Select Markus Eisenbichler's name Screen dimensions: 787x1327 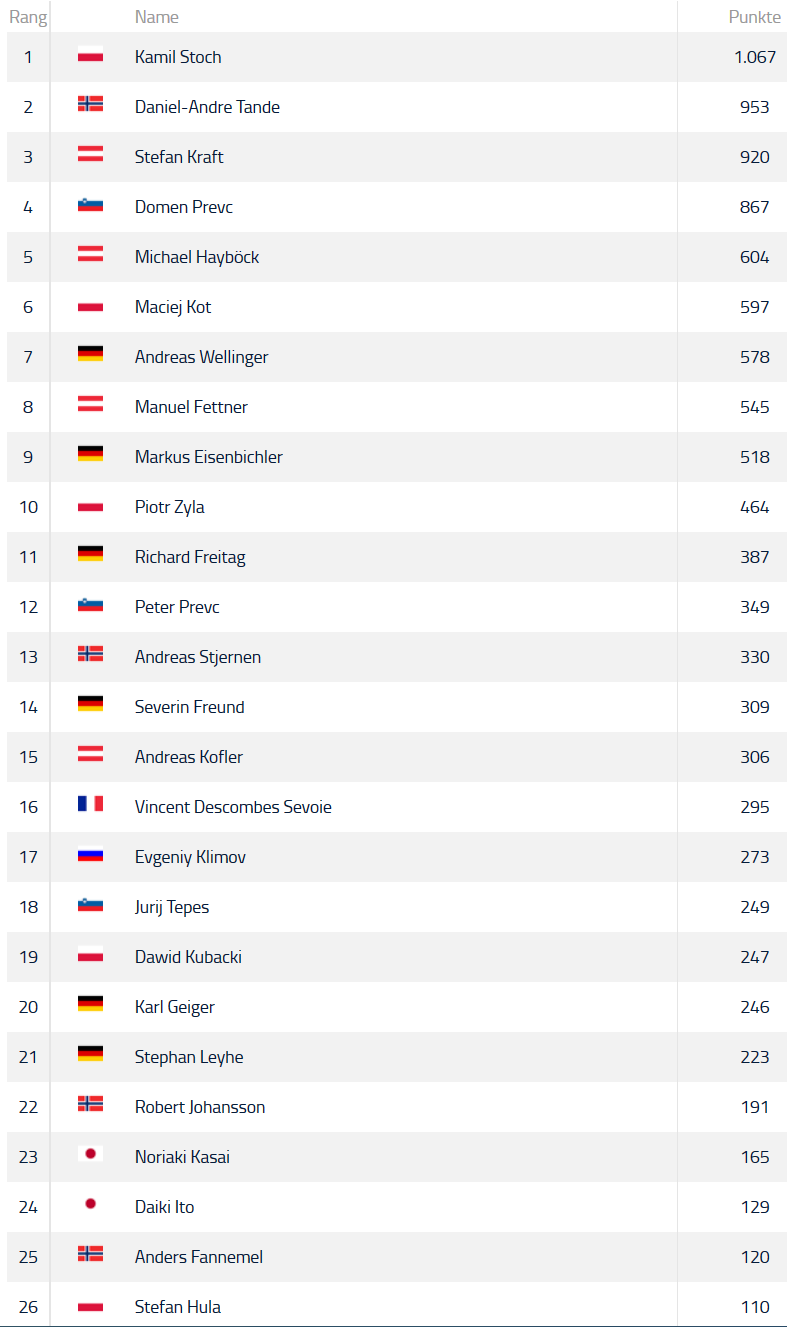pos(209,457)
